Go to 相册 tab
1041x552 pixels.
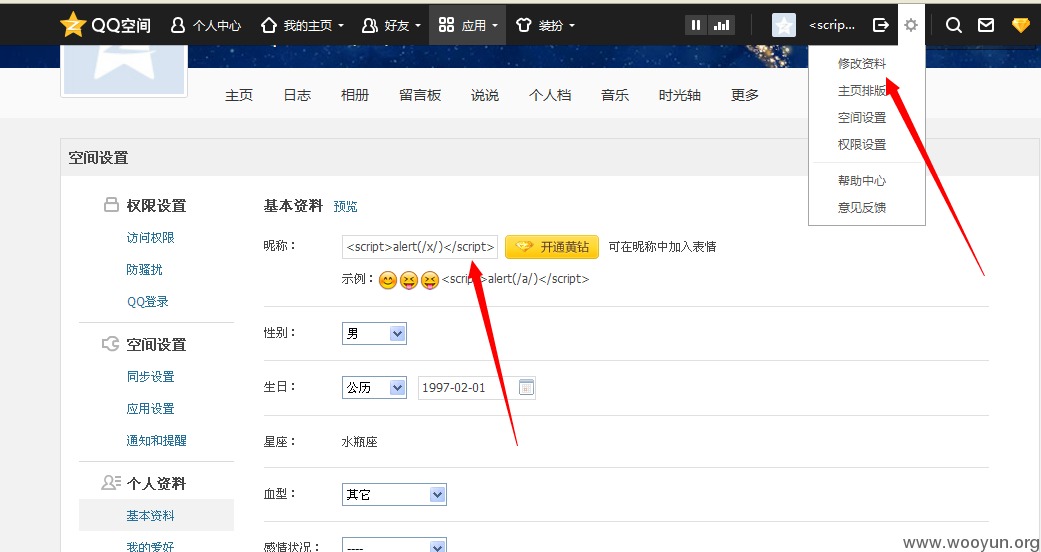click(x=355, y=95)
